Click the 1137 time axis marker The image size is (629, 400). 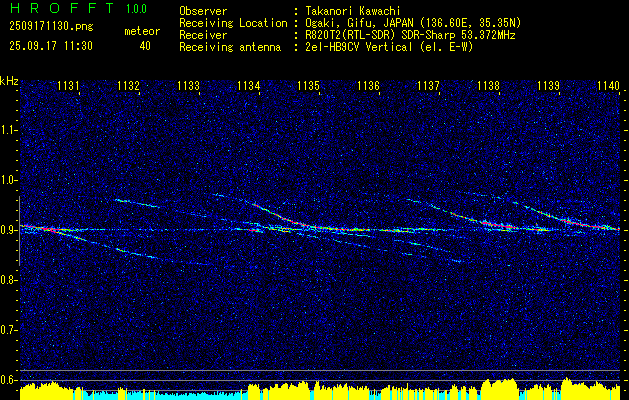coord(428,85)
